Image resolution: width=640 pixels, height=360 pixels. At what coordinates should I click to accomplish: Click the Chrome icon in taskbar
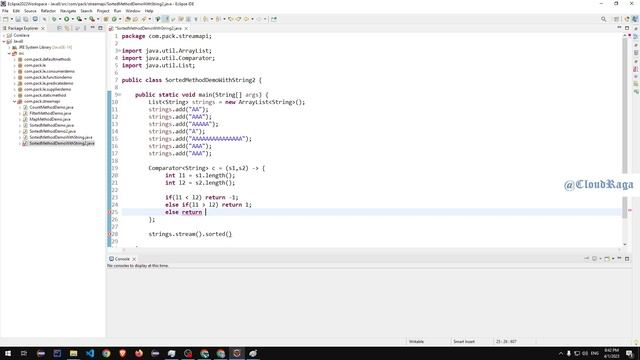(106, 353)
